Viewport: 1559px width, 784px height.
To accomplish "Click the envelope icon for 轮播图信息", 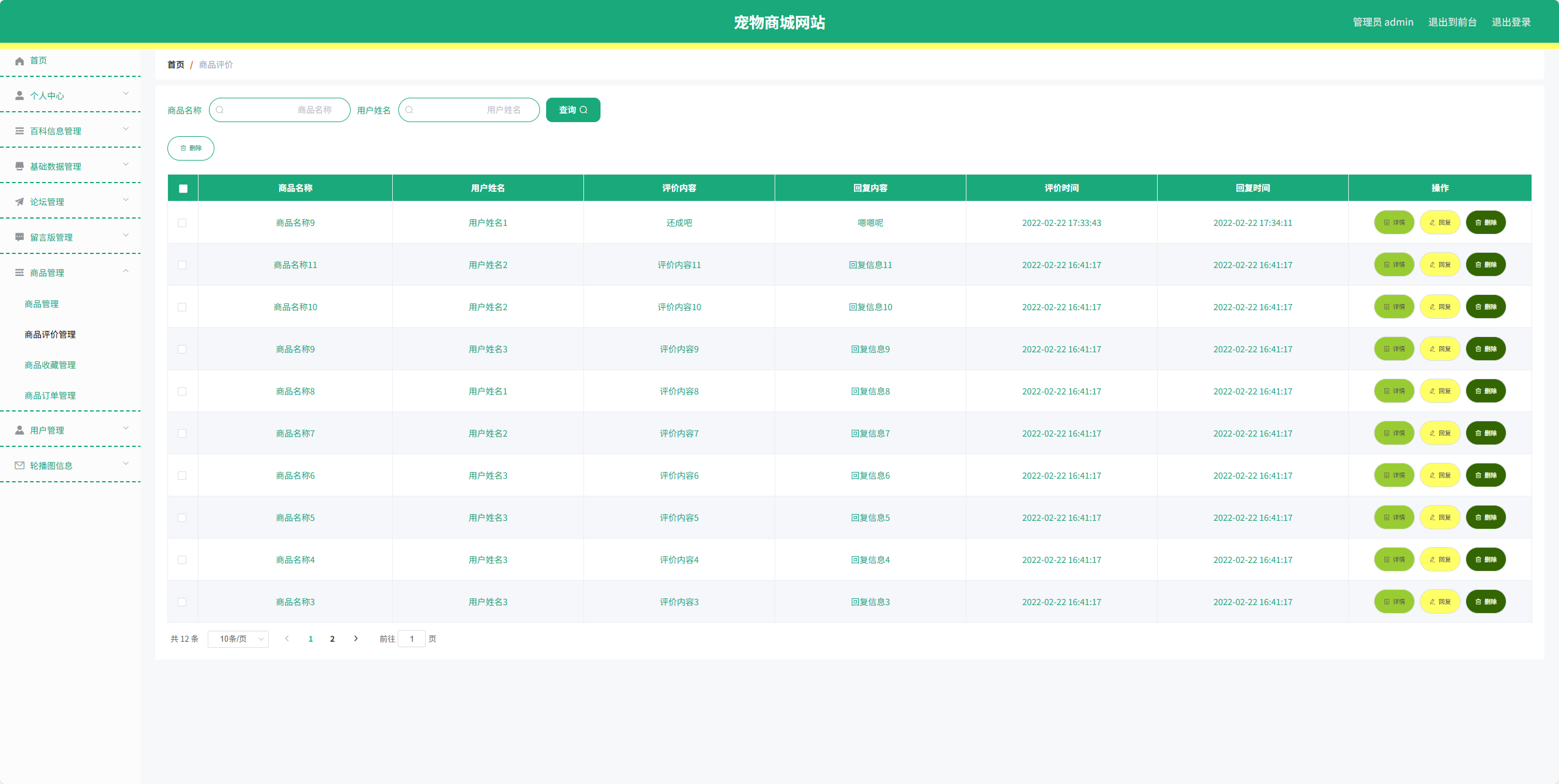I will coord(20,466).
